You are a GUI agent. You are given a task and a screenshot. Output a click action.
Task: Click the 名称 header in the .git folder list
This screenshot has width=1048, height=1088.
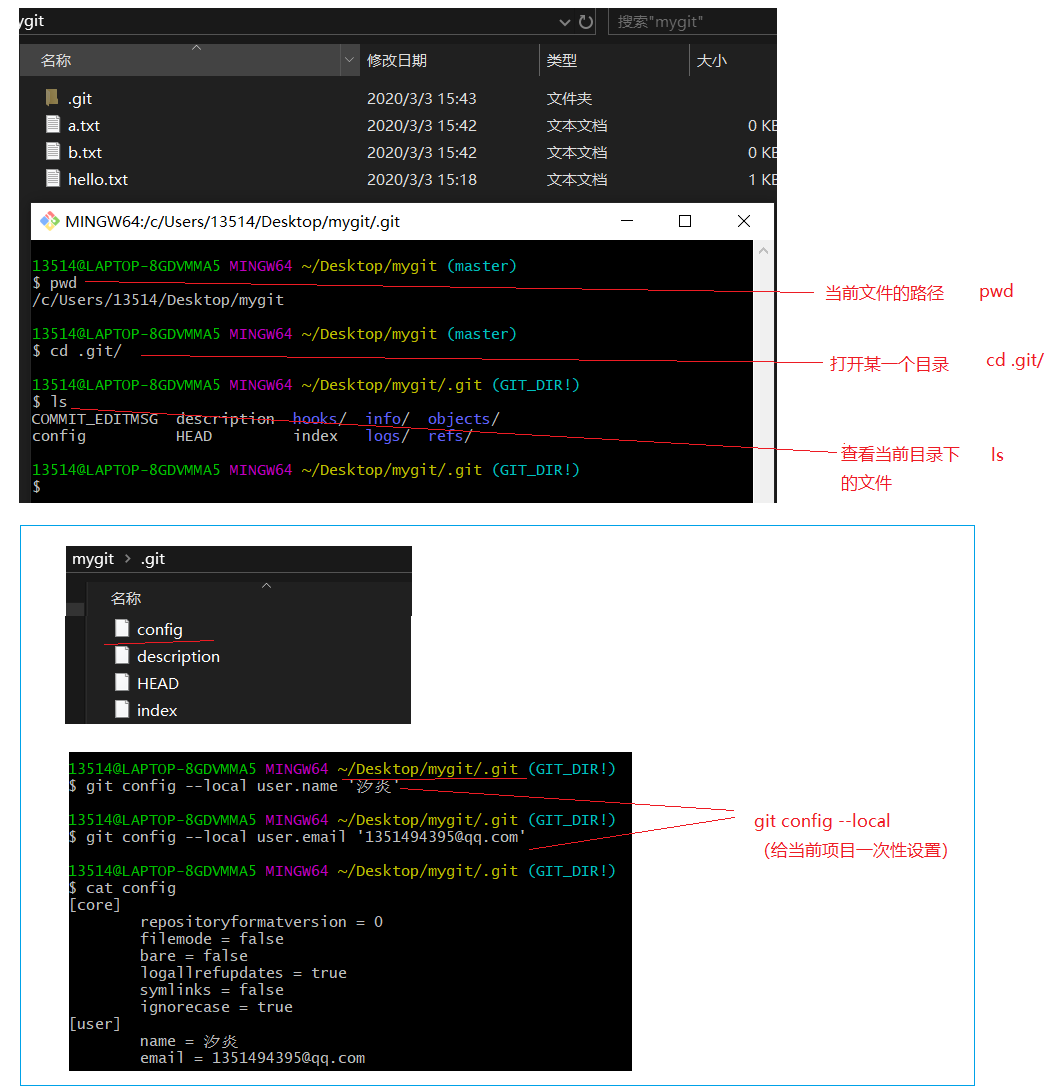126,599
